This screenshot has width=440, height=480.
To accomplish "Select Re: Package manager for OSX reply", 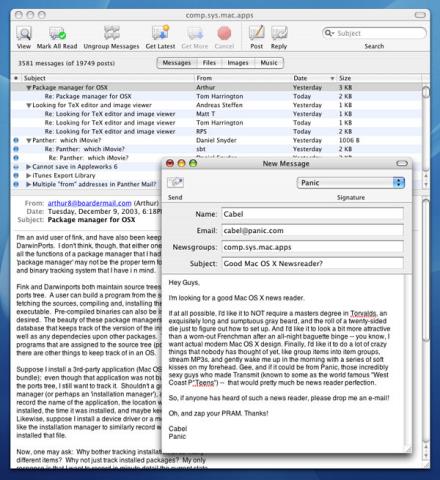I will click(216, 96).
